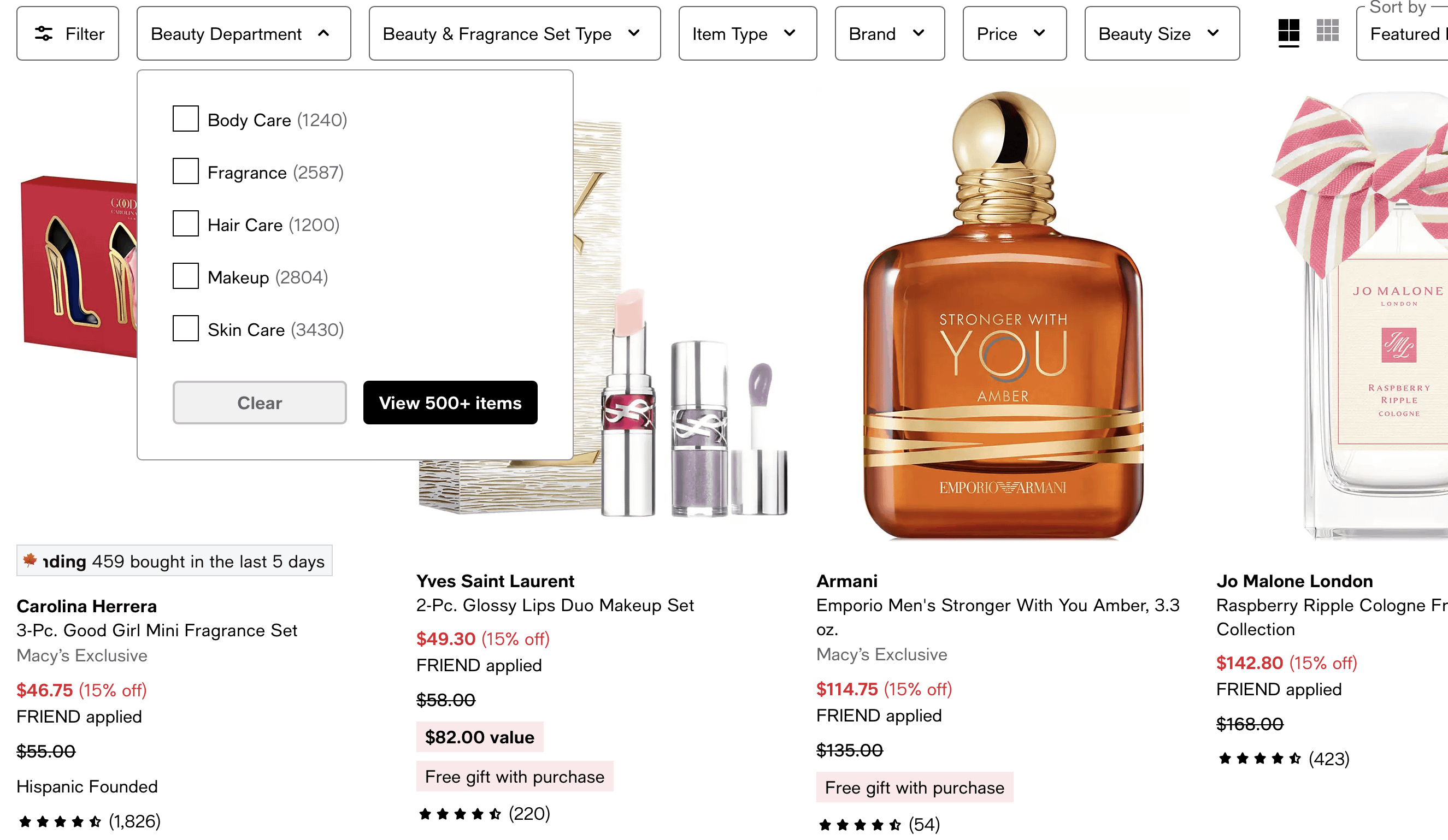Click Jo Malone star rating
1448x840 pixels.
pyautogui.click(x=1259, y=759)
